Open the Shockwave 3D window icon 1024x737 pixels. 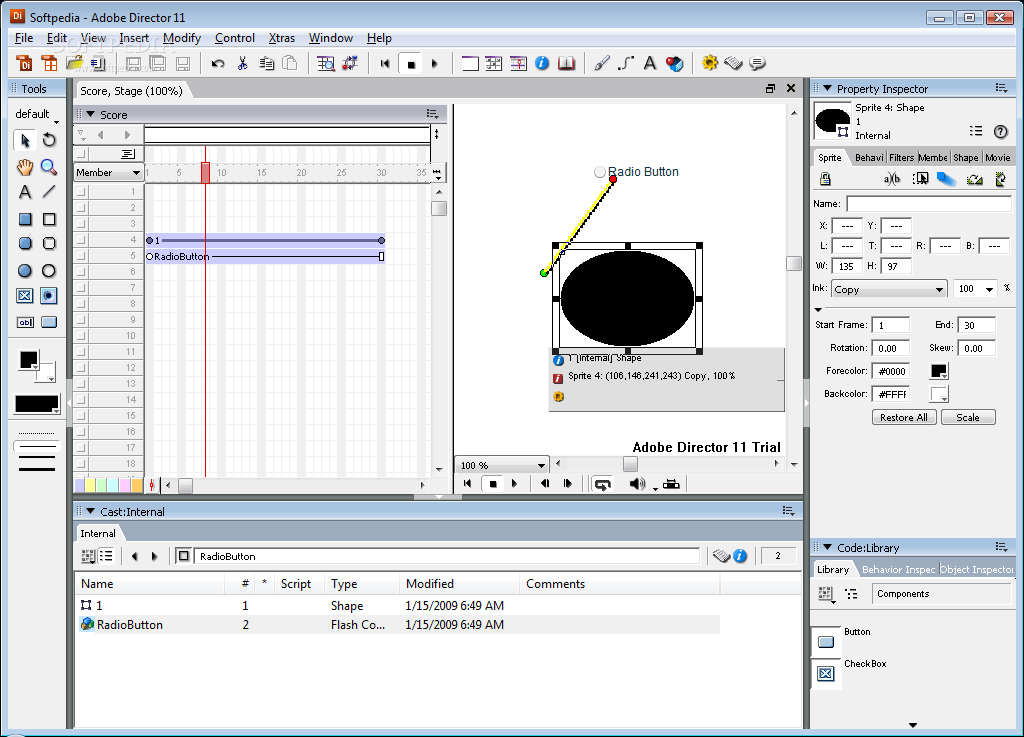coord(675,63)
